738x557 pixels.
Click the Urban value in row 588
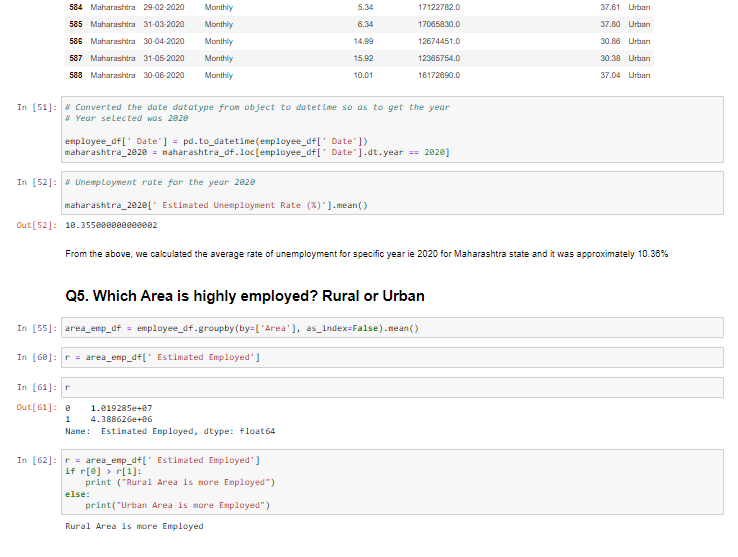pyautogui.click(x=639, y=75)
